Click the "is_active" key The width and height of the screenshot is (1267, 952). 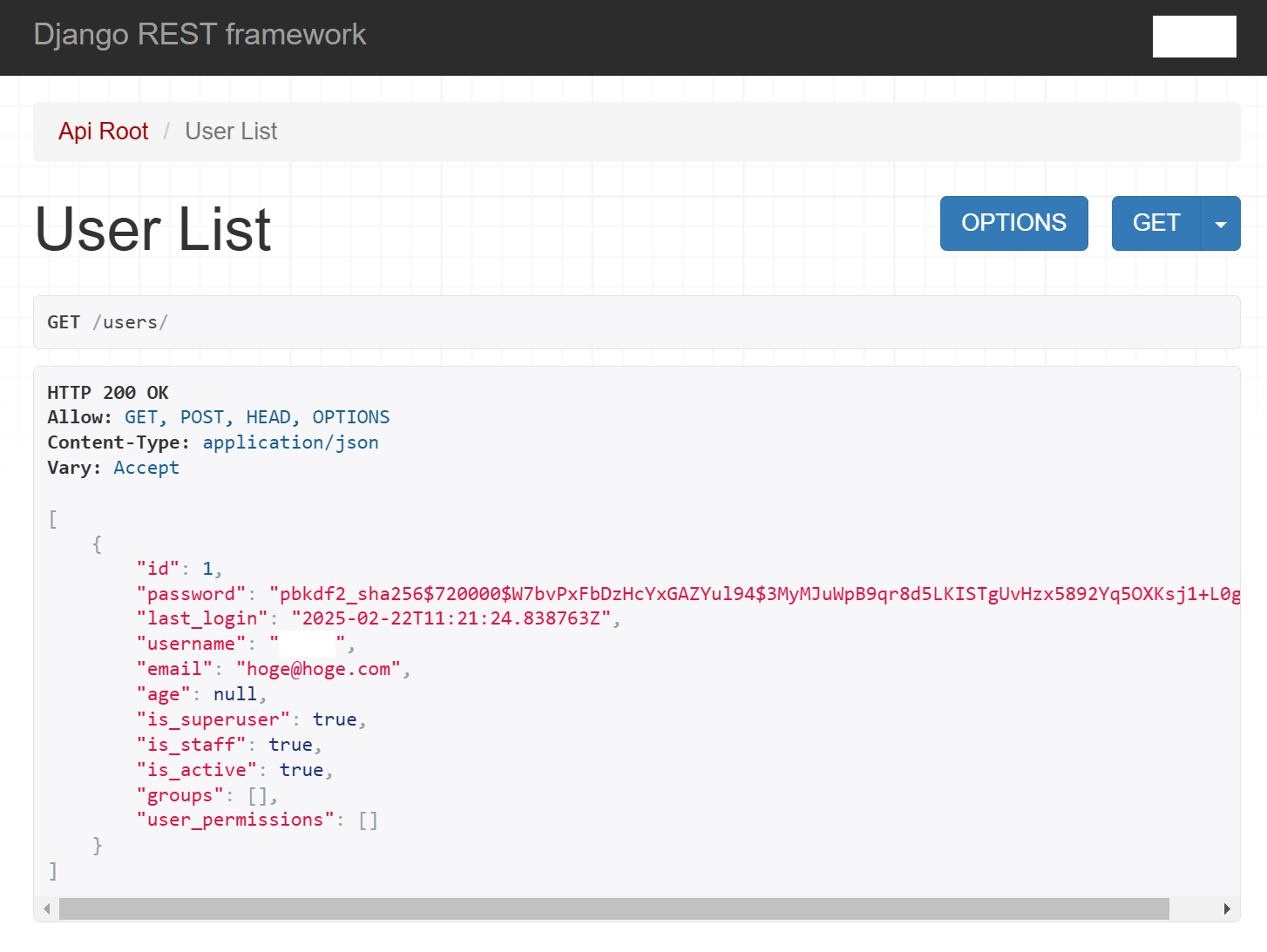196,770
